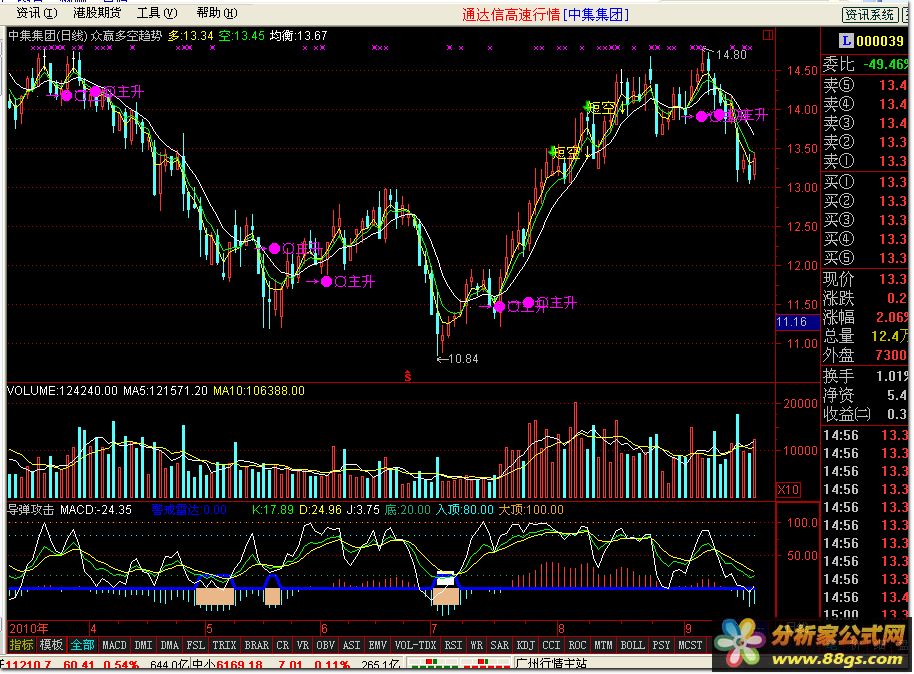Select the TRIX indicator tab
The width and height of the screenshot is (914, 674).
pos(224,645)
